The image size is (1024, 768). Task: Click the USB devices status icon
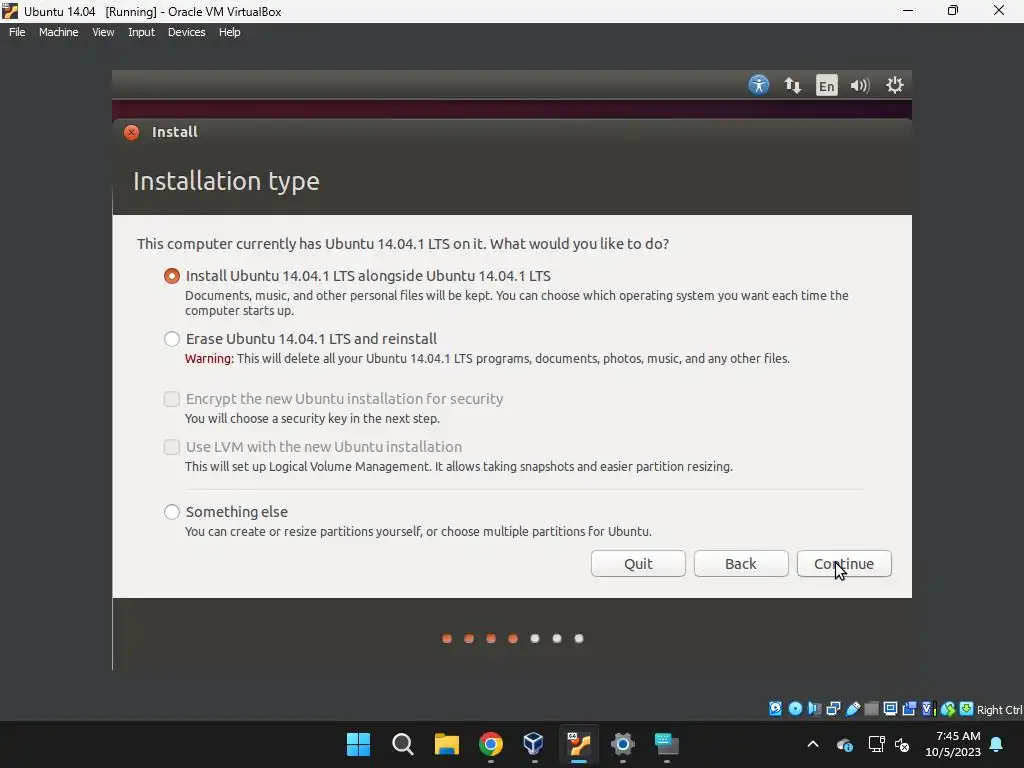coord(852,709)
